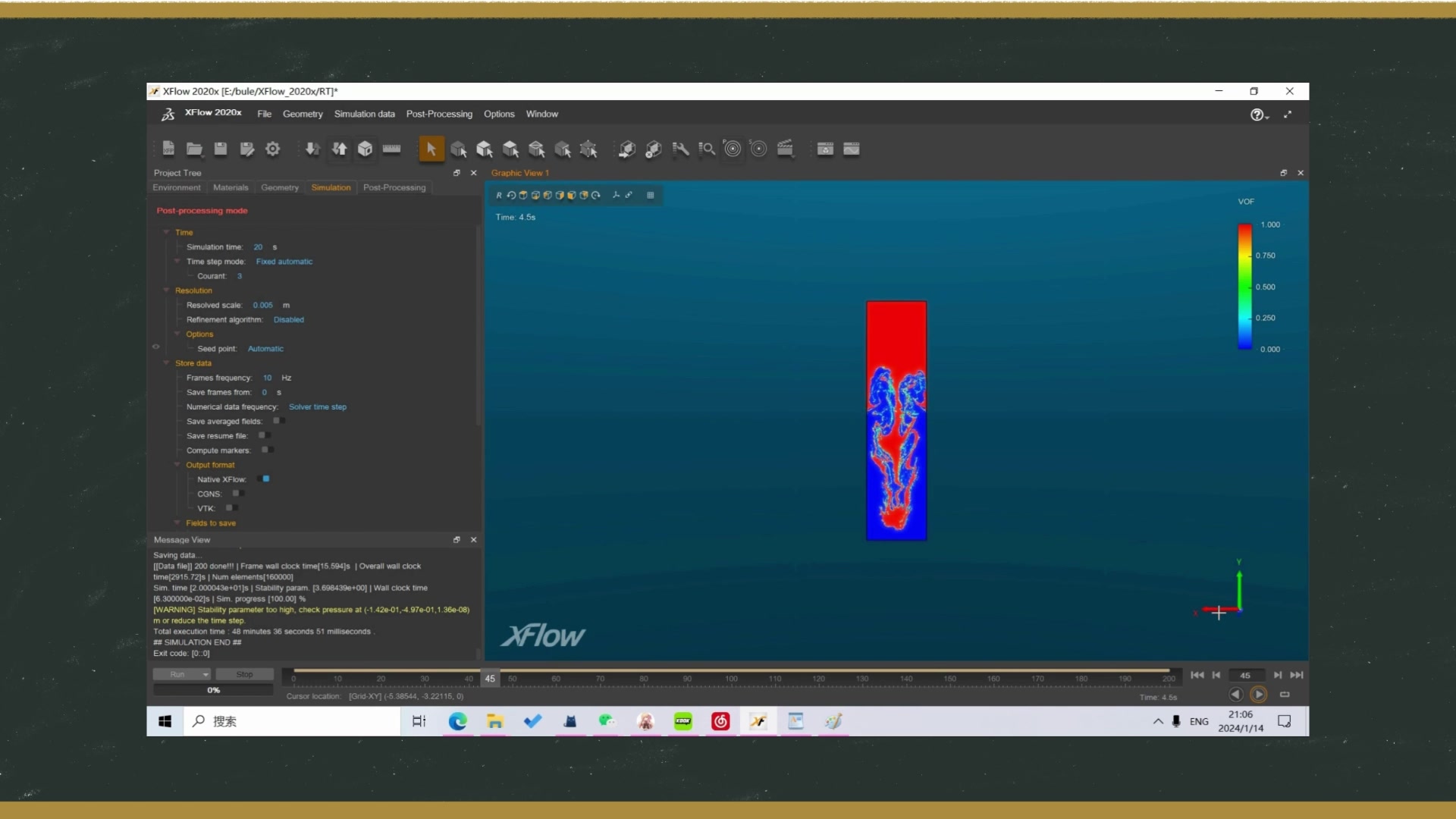Open the Edge browser from the taskbar
The width and height of the screenshot is (1456, 819).
coord(457,721)
